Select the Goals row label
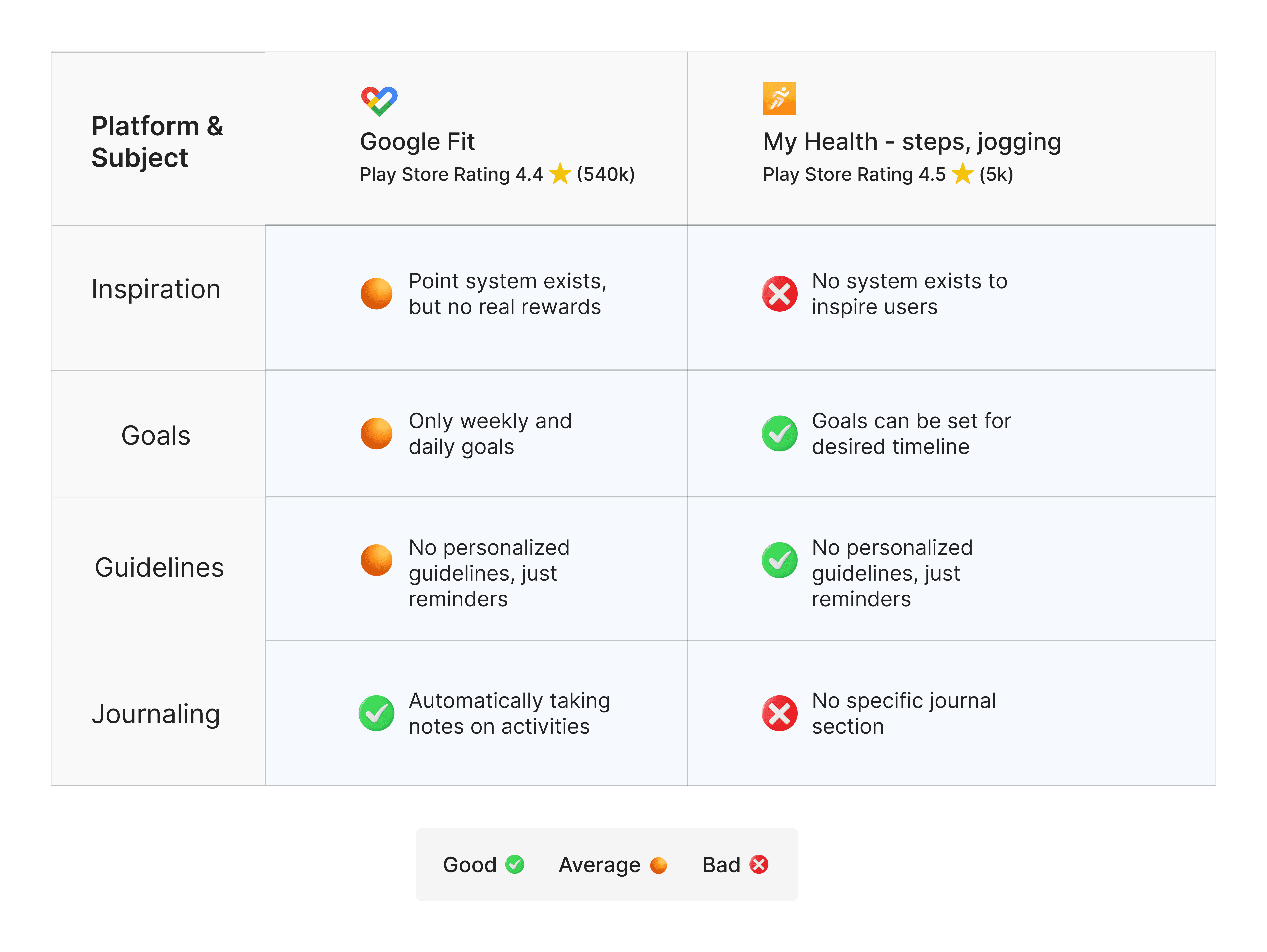This screenshot has width=1267, height=952. click(x=156, y=435)
